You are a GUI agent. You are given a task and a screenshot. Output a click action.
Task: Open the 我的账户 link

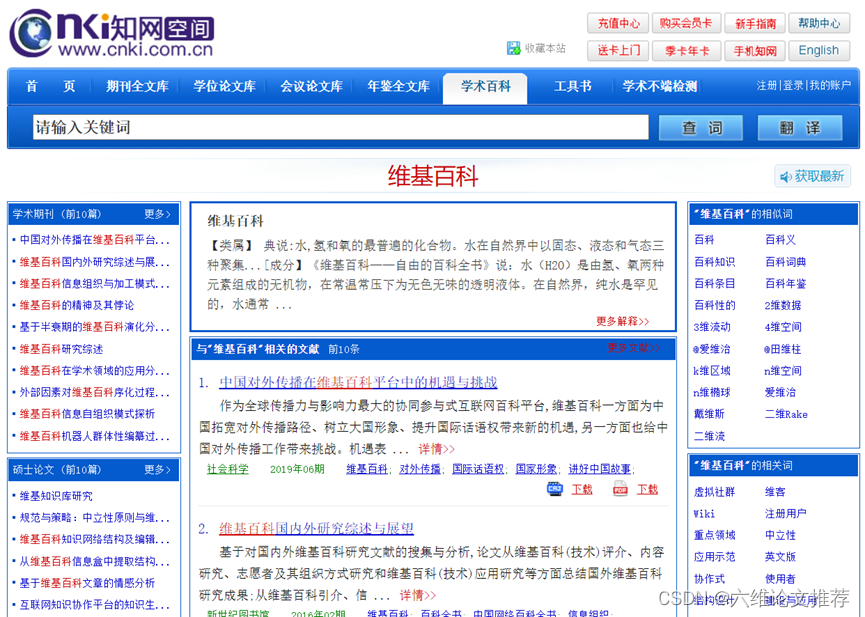point(830,86)
